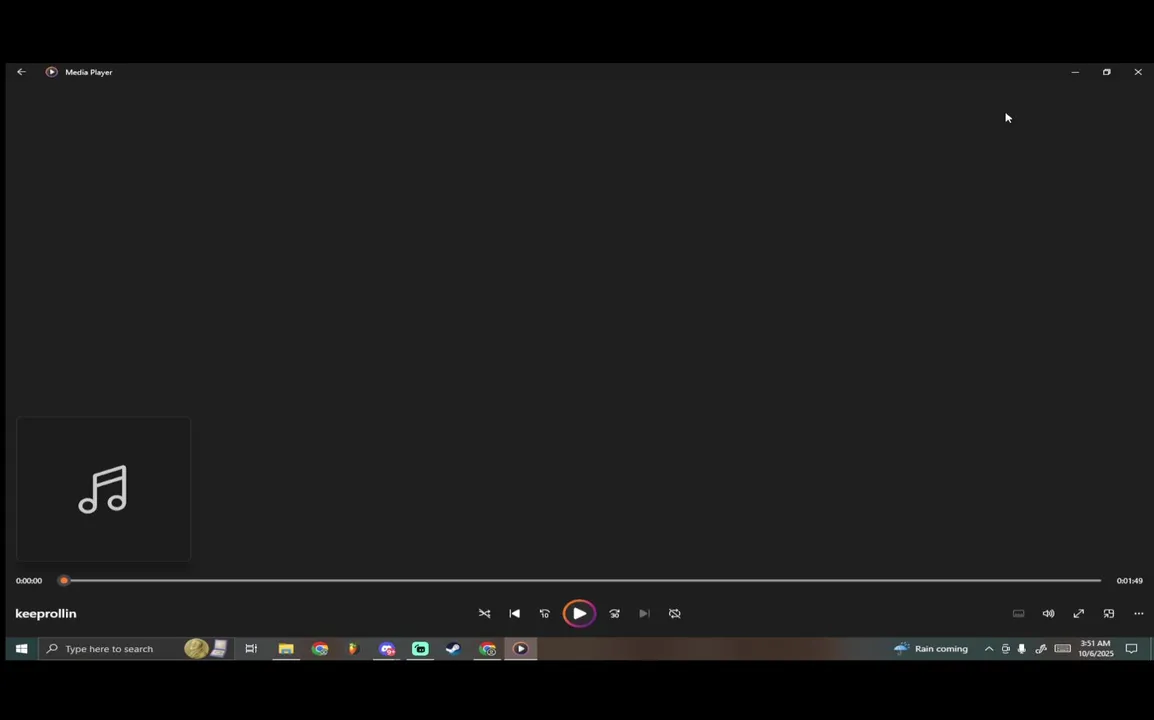The width and height of the screenshot is (1154, 720).
Task: Click the pen workspace tray icon
Action: point(1041,649)
